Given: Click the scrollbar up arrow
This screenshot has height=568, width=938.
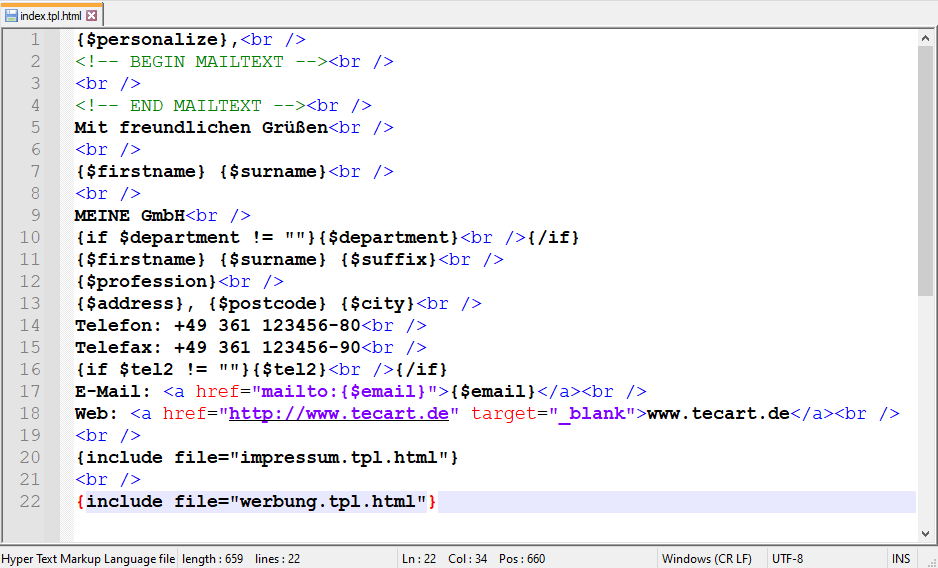Looking at the screenshot, I should pyautogui.click(x=926, y=38).
